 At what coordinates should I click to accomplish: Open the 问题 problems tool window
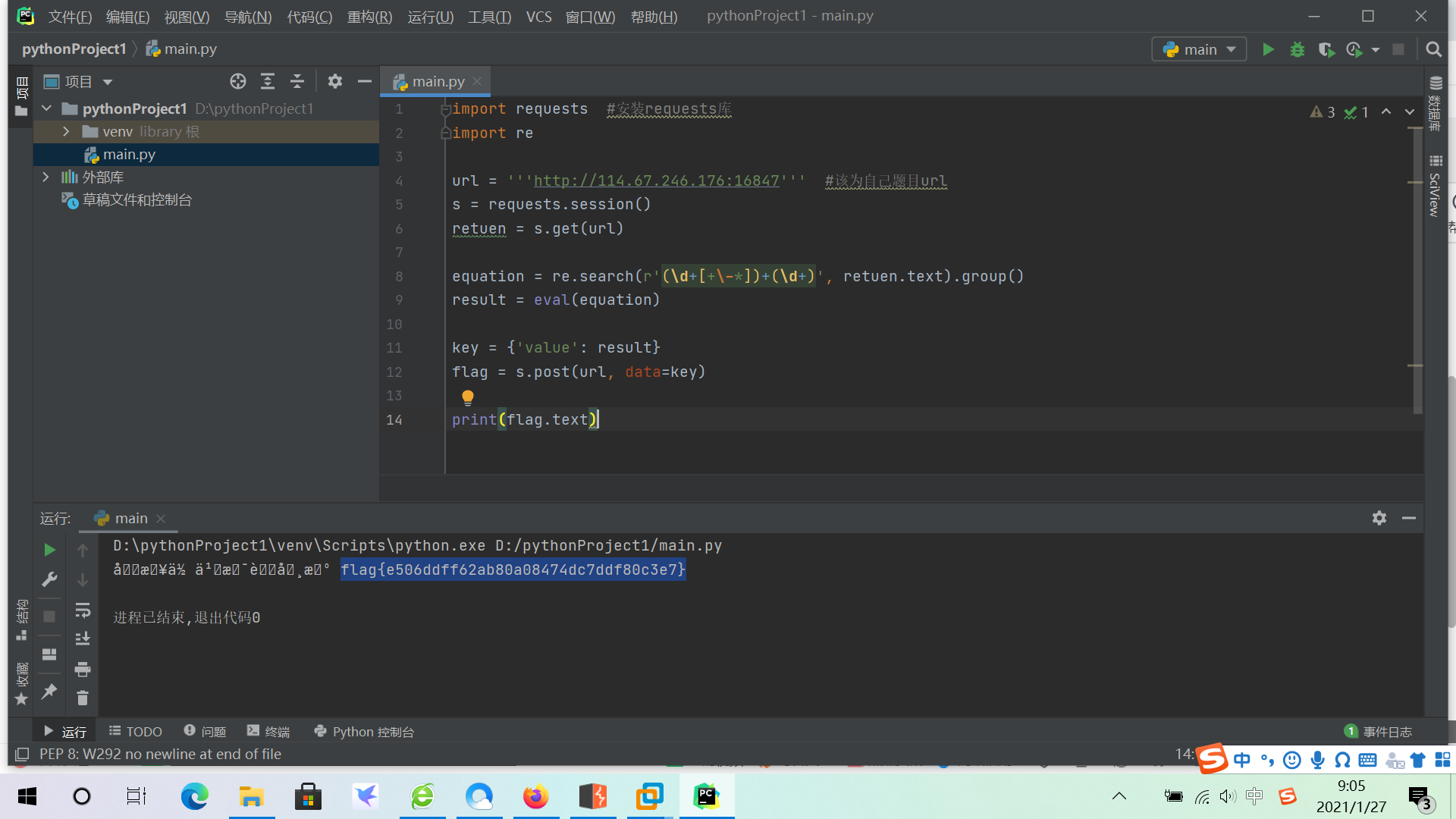click(x=205, y=731)
